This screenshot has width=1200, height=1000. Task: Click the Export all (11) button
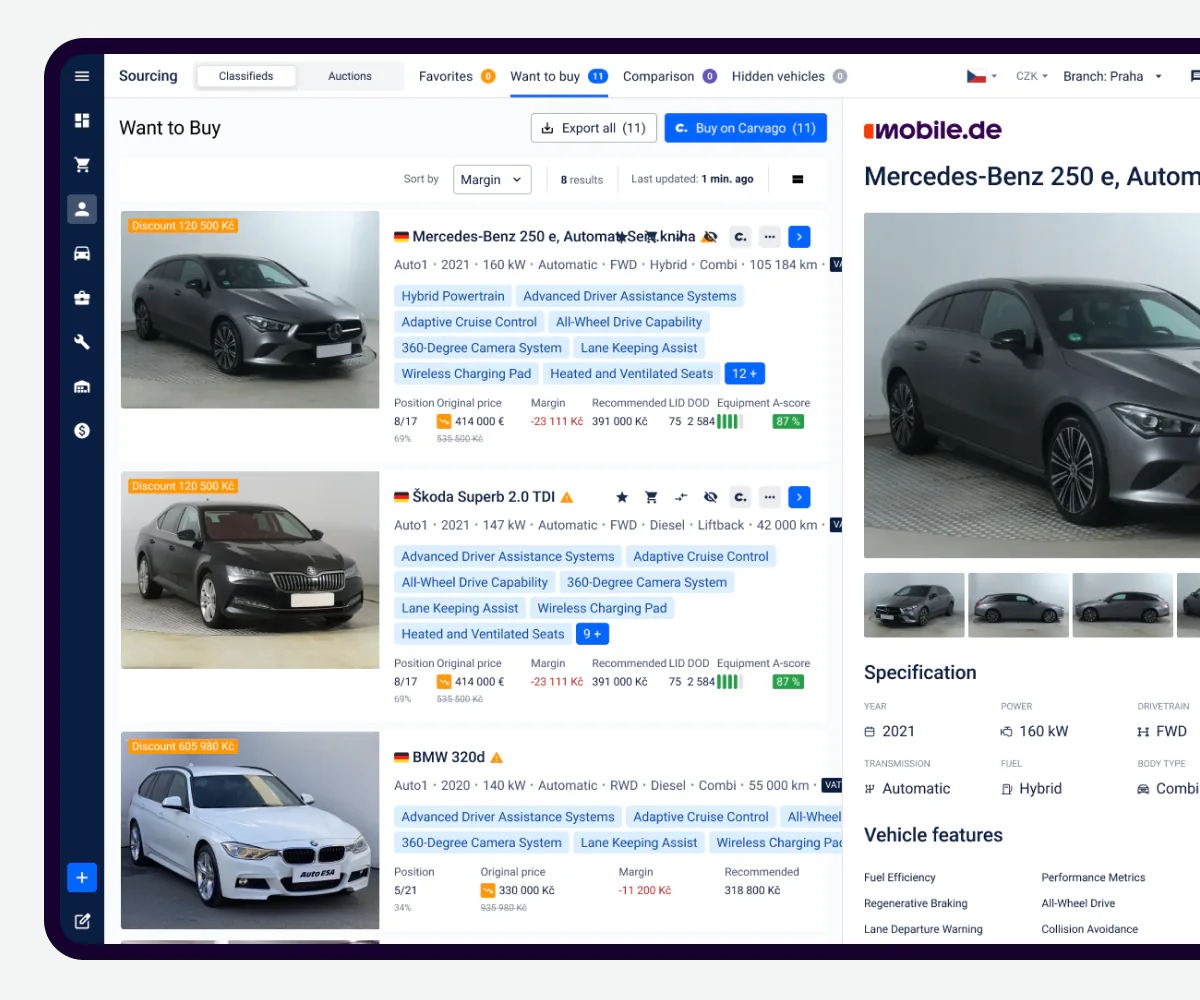coord(594,128)
